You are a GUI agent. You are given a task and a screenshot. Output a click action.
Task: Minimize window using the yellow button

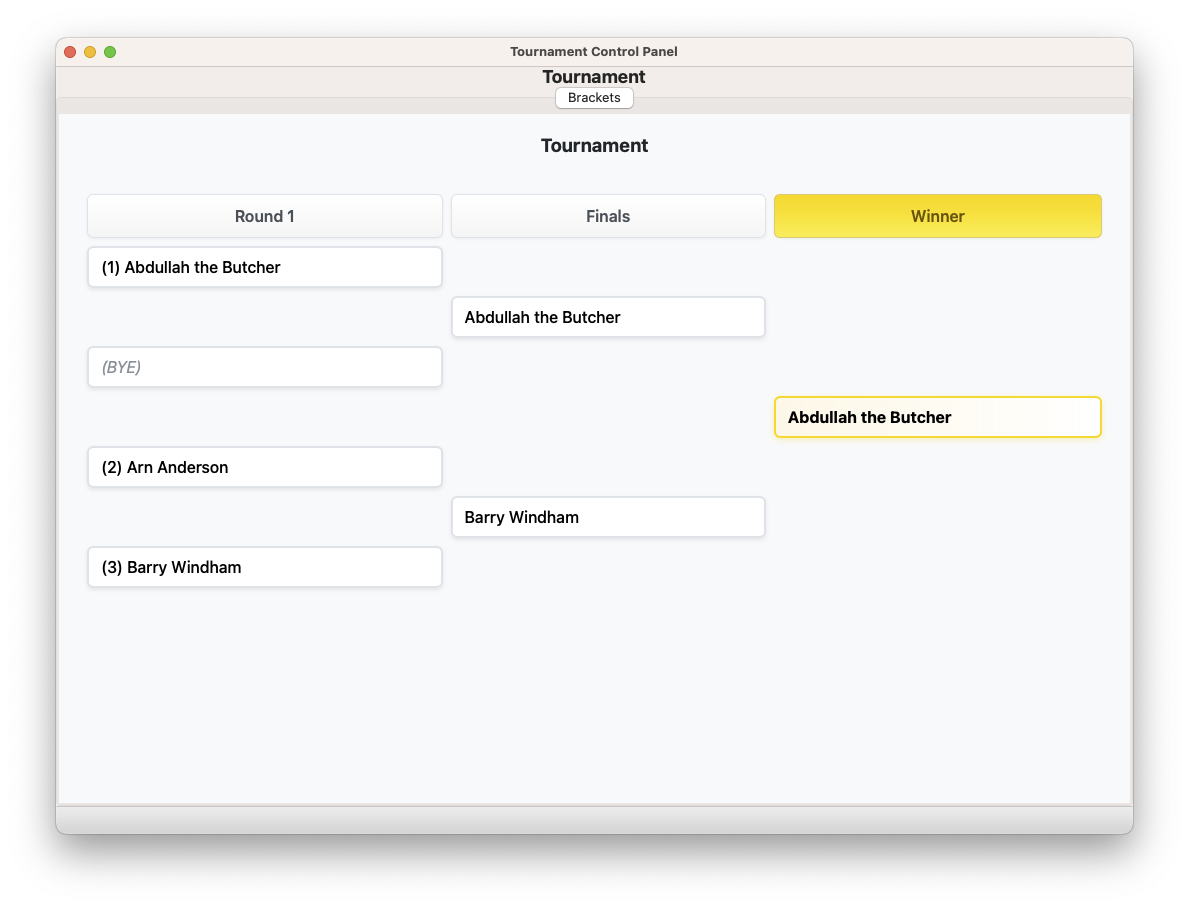tap(90, 52)
